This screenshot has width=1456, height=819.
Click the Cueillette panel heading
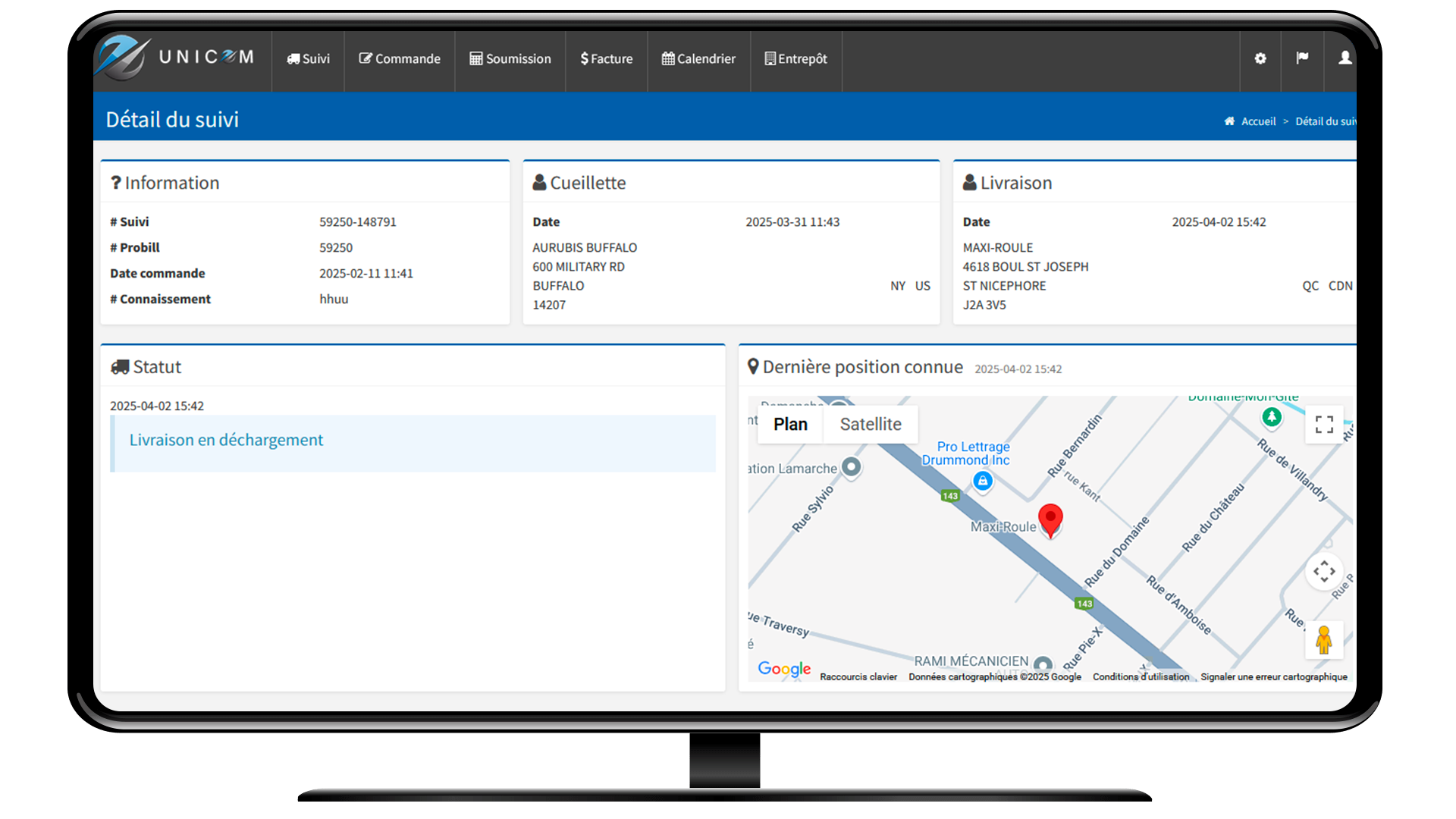coord(579,183)
